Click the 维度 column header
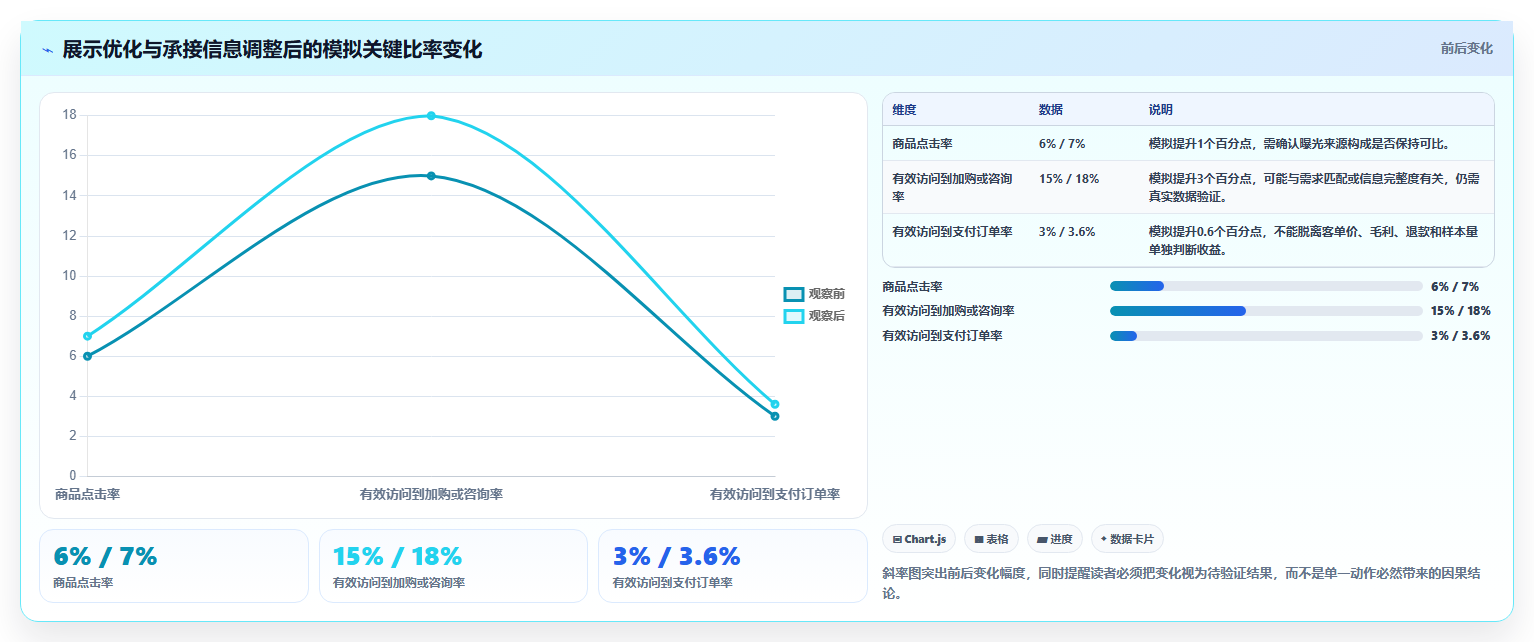Image resolution: width=1534 pixels, height=642 pixels. [904, 110]
